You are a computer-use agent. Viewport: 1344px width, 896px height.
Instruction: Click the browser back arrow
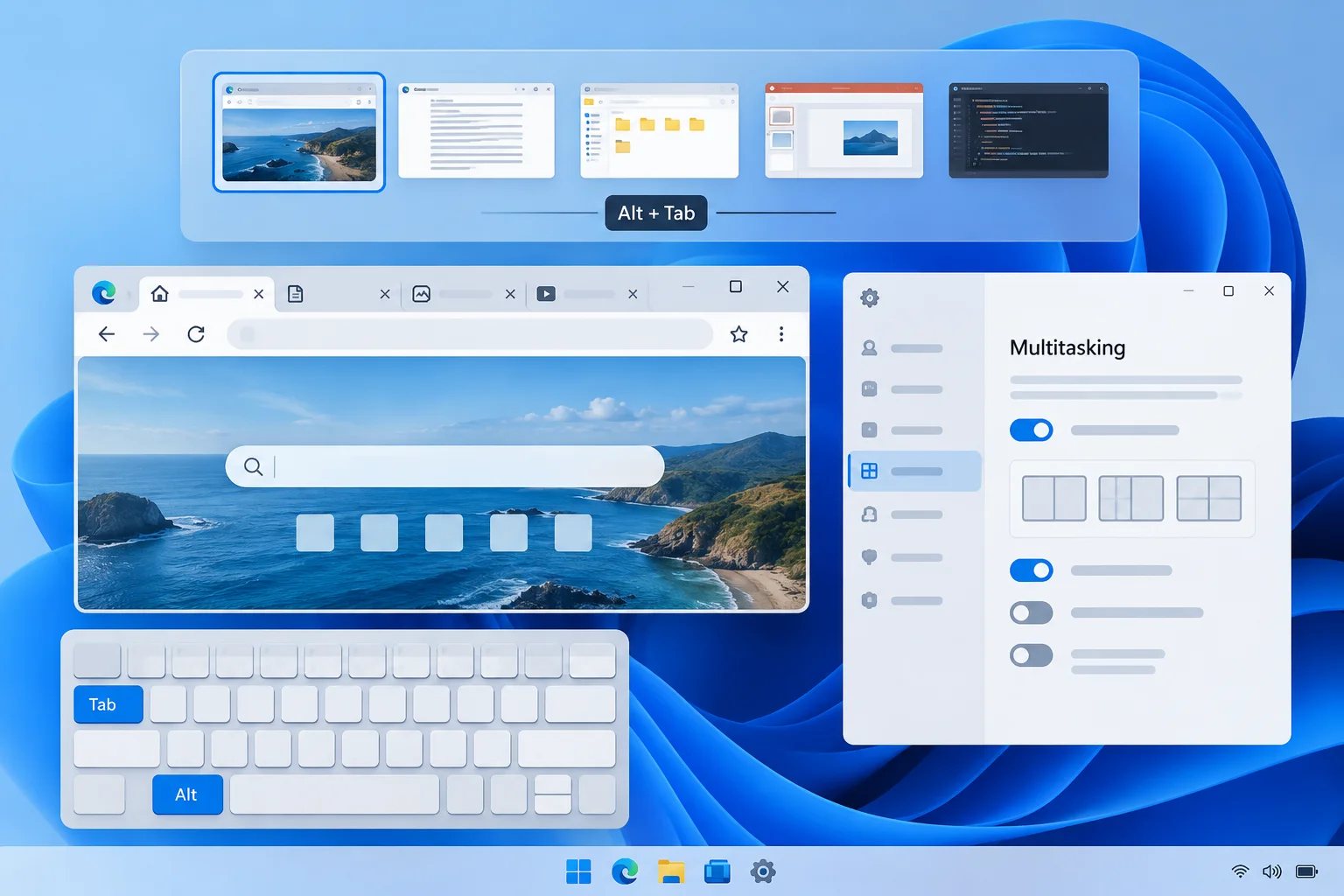tap(107, 334)
